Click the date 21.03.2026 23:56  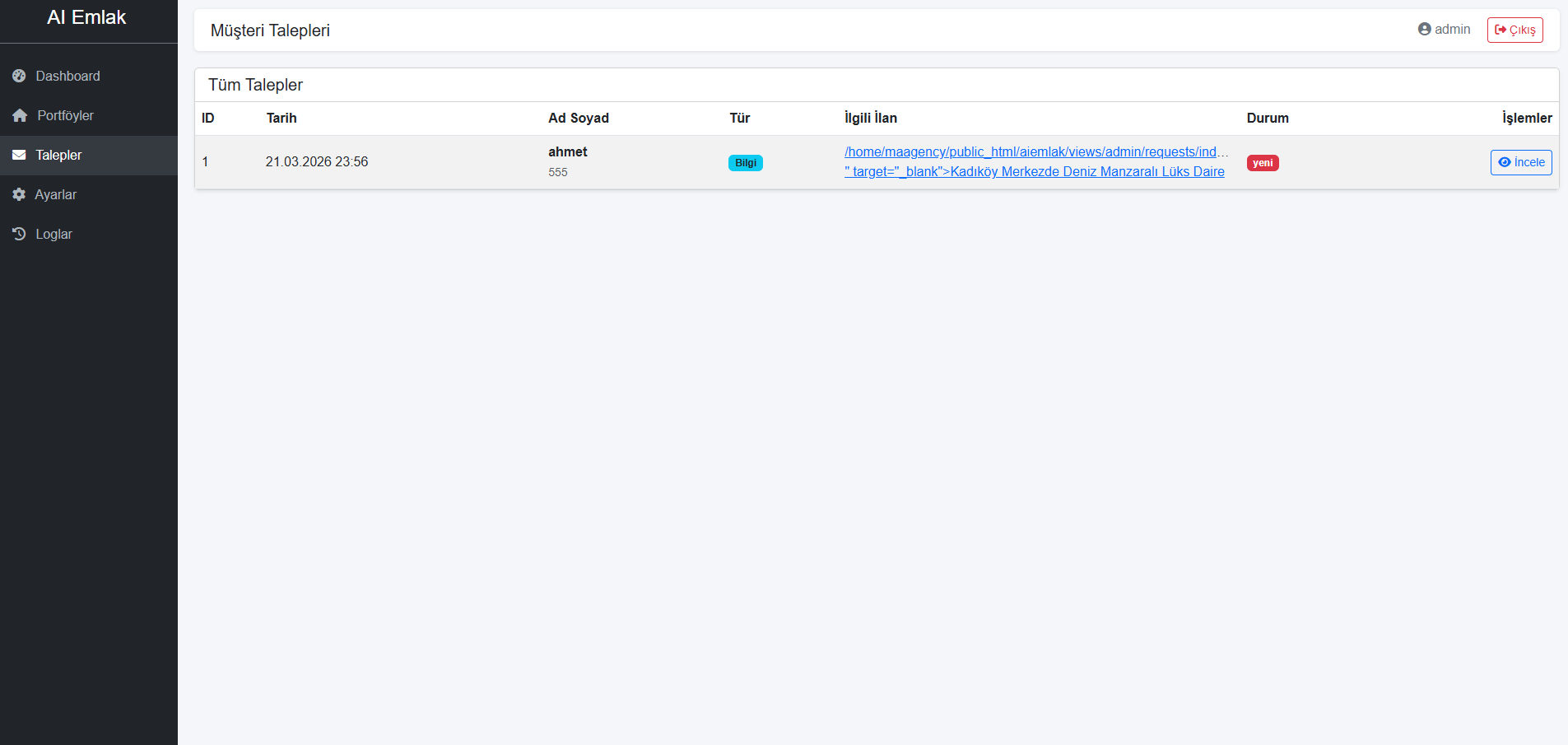[317, 161]
